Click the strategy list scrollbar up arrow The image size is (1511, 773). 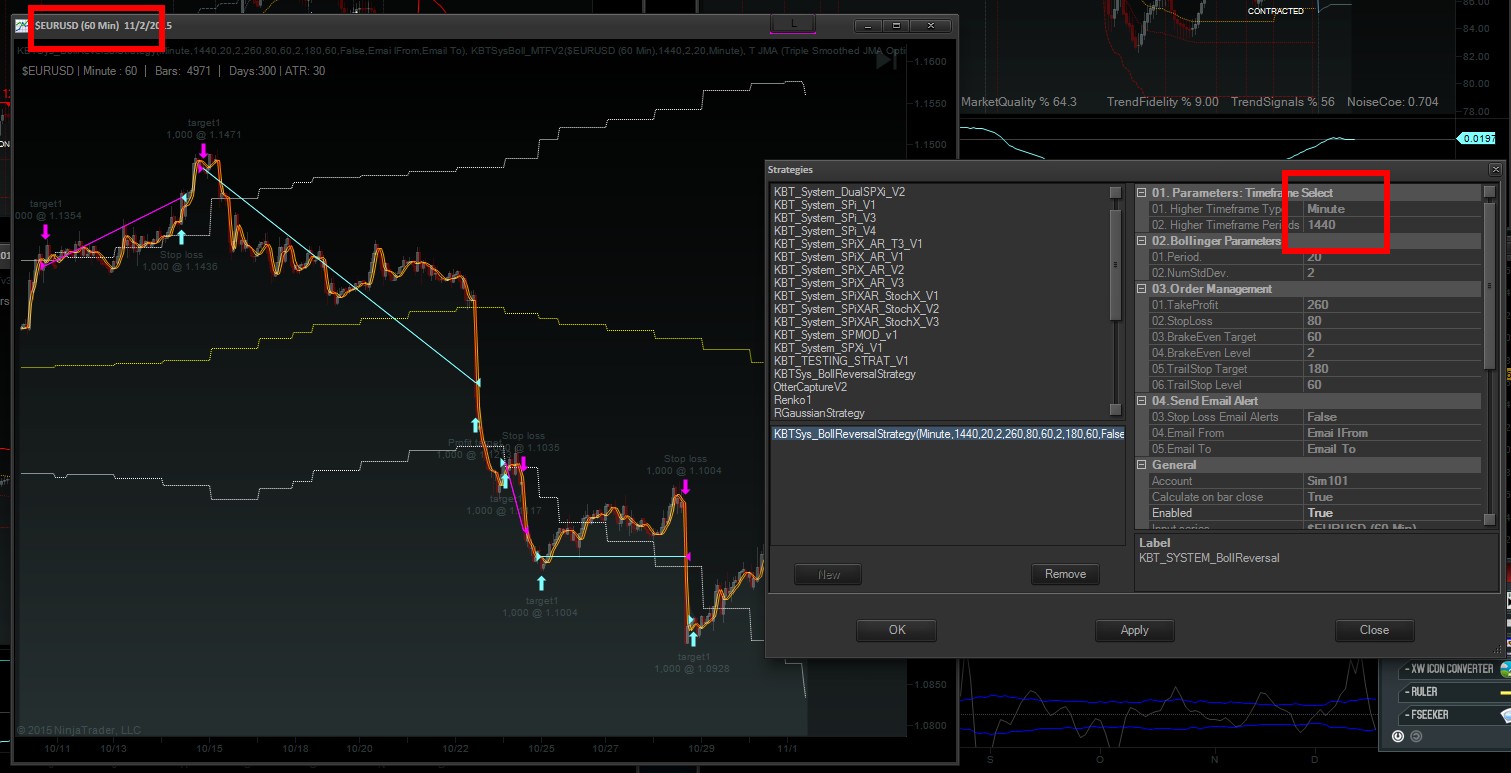click(x=1115, y=192)
